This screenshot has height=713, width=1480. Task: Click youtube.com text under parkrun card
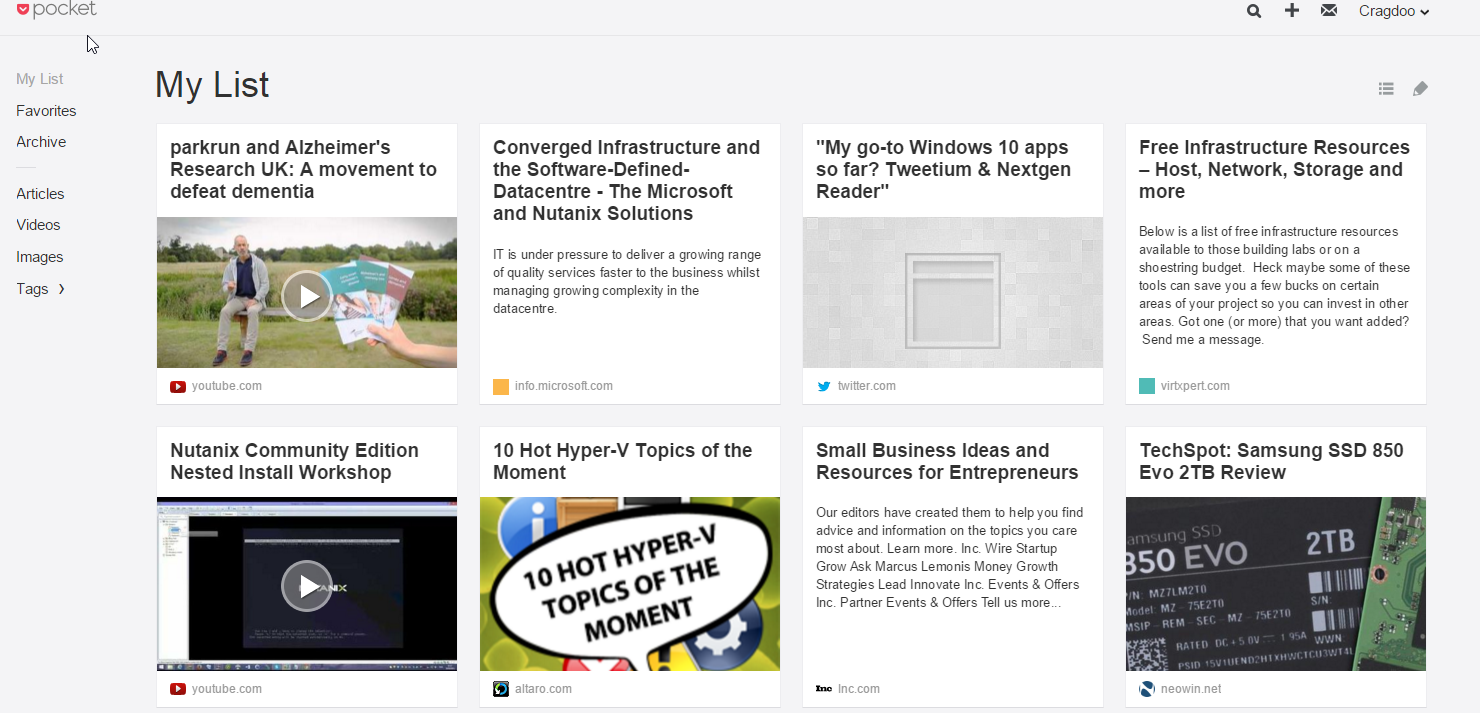[227, 386]
